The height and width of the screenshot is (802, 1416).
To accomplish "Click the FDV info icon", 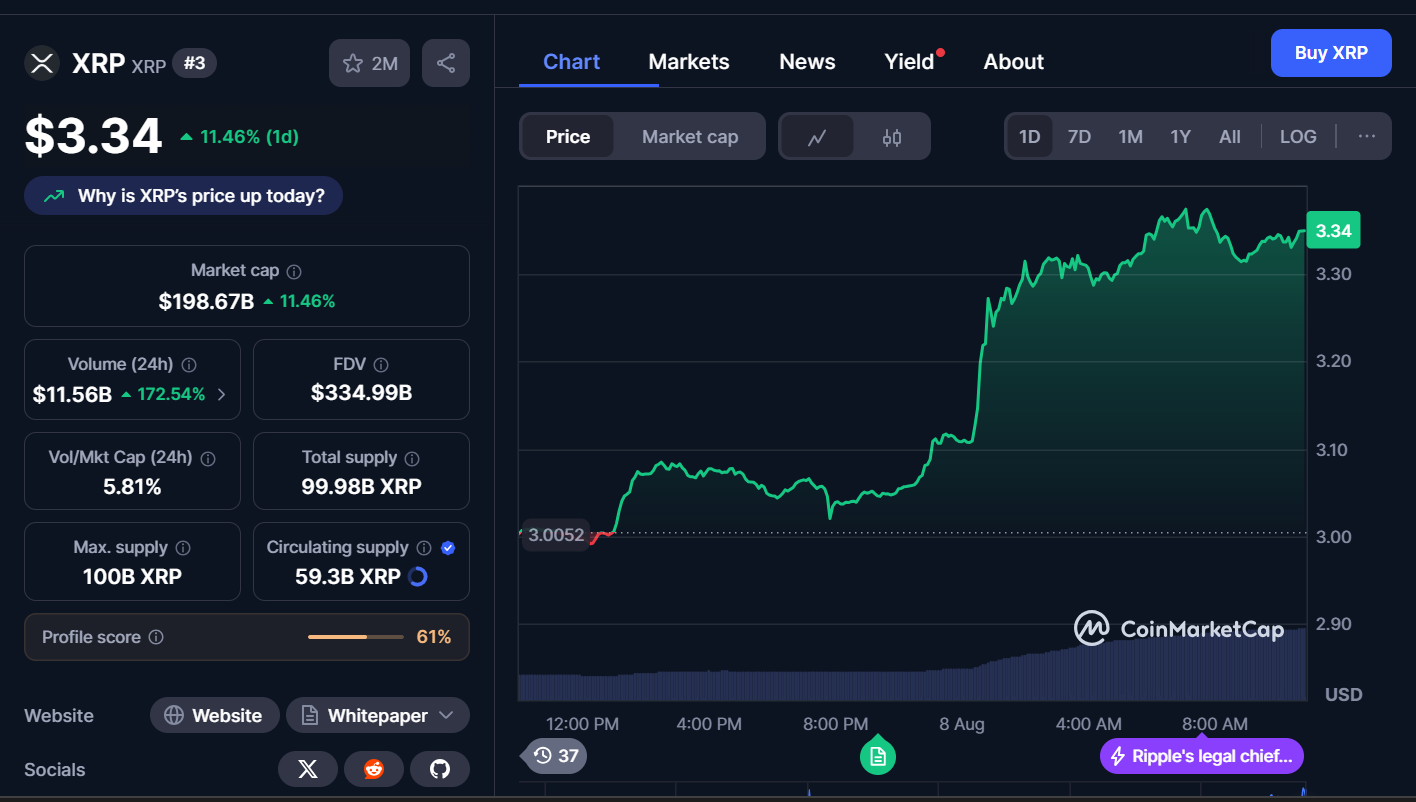I will (381, 365).
